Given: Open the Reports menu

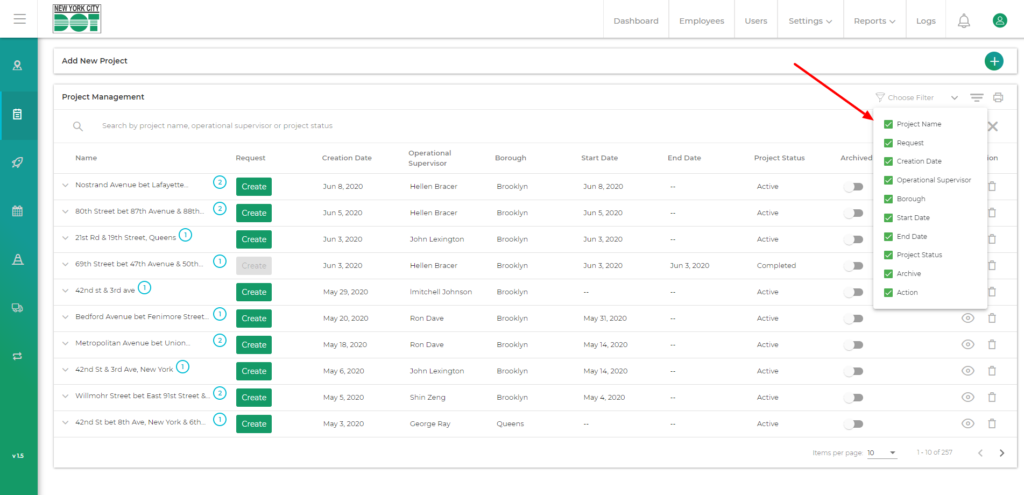Looking at the screenshot, I should (x=874, y=21).
